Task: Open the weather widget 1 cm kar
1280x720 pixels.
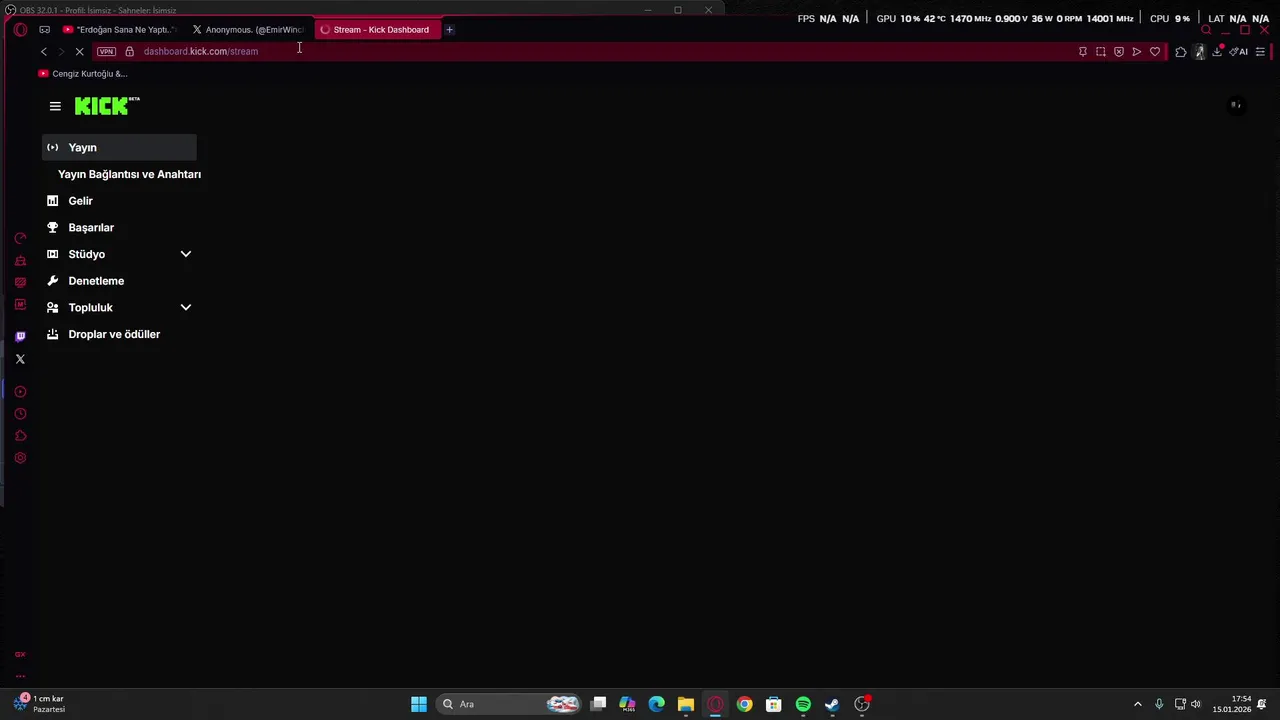Action: point(40,704)
